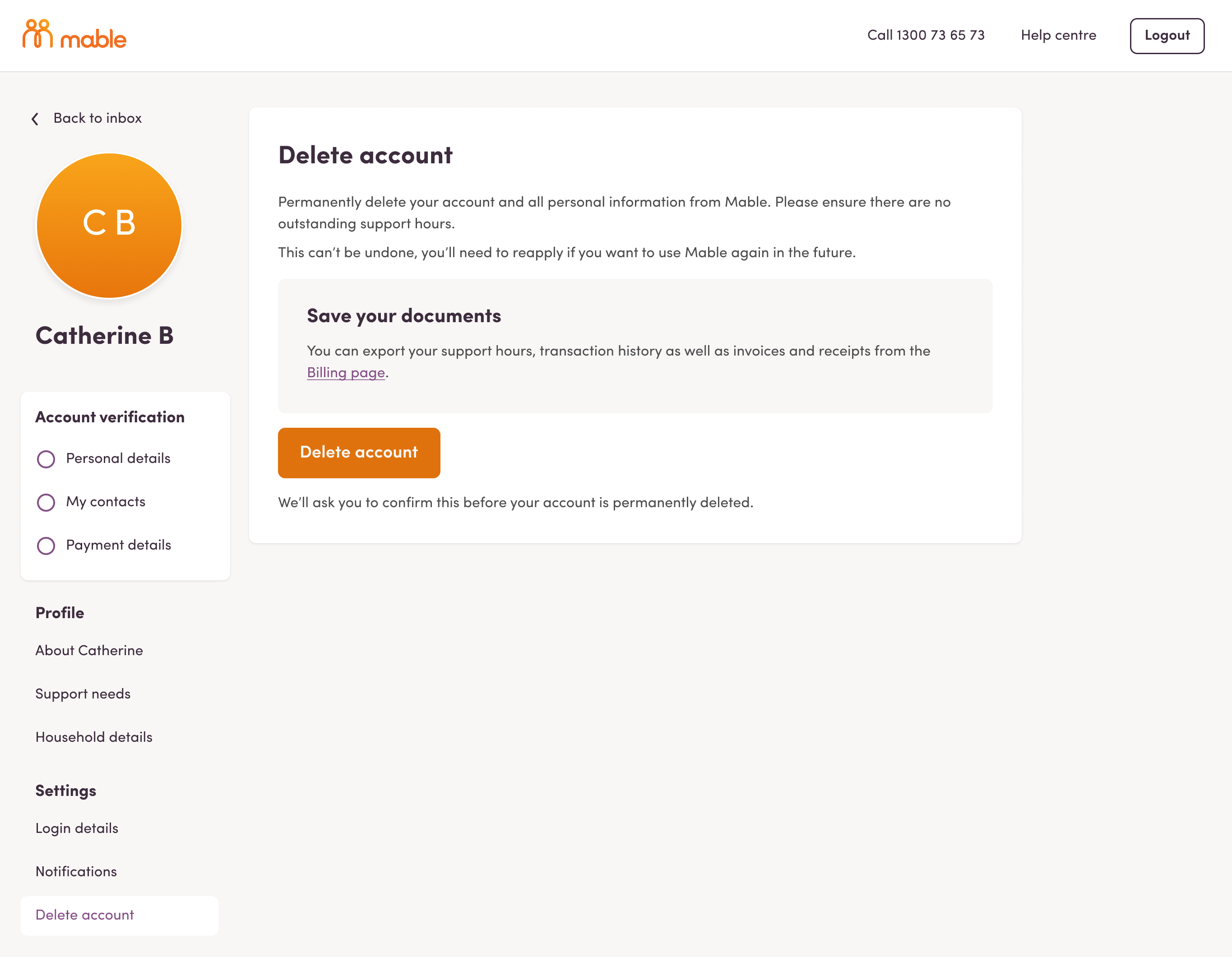Click the Logout button

click(1167, 36)
